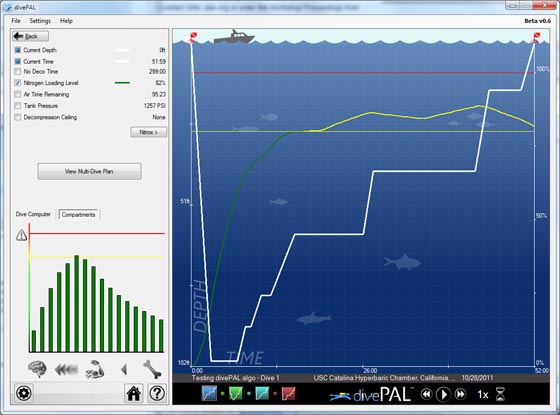Expand the Nitrox options button
560x415 pixels.
[x=149, y=132]
